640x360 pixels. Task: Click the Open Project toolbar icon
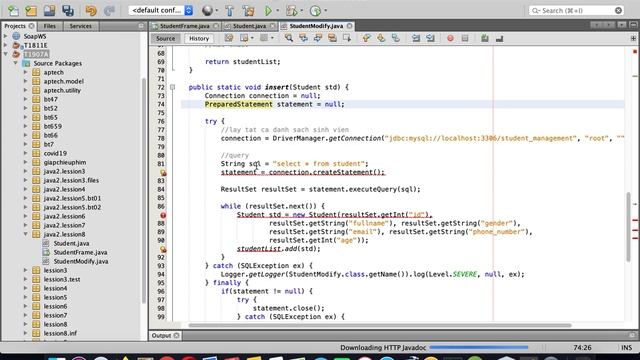[x=49, y=10]
